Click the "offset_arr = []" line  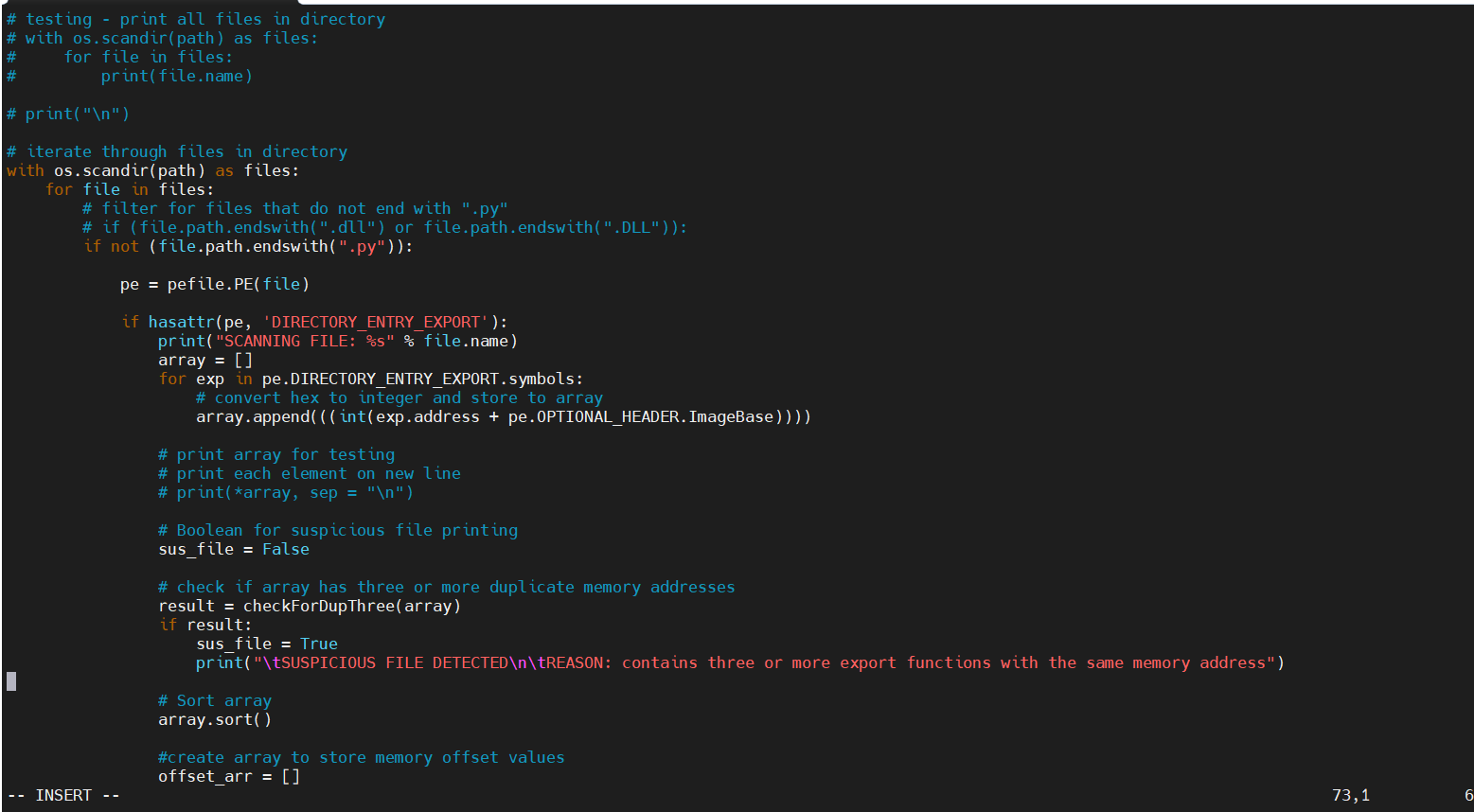click(x=227, y=776)
